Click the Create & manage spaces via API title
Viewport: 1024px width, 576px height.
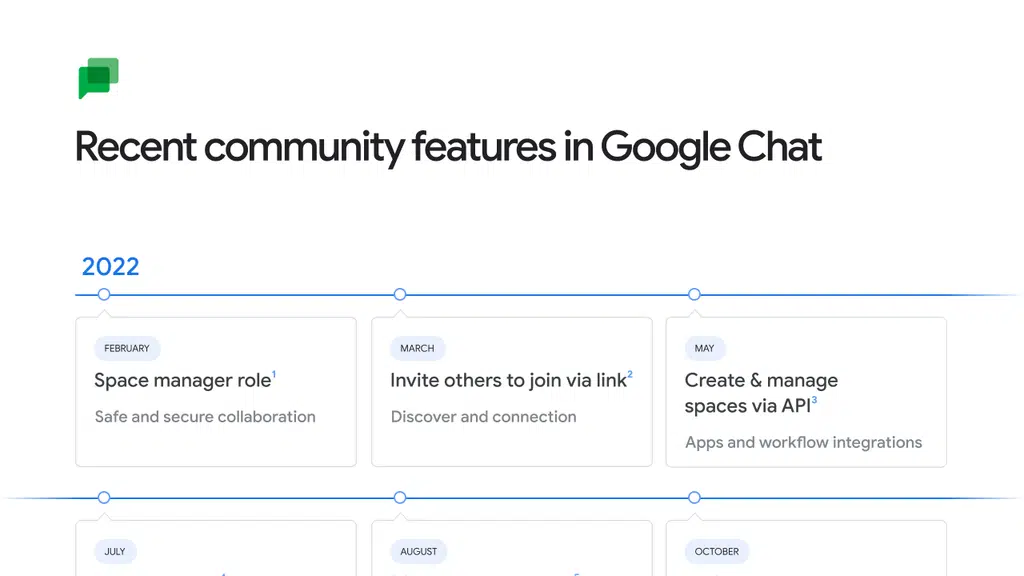[761, 393]
